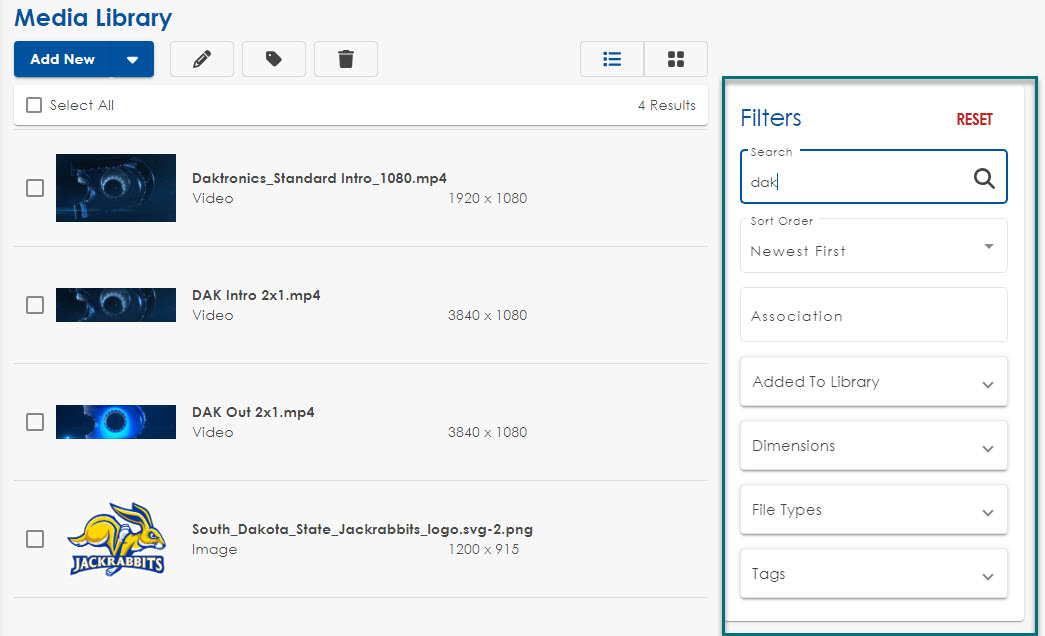This screenshot has width=1045, height=636.
Task: Check the Select All checkbox
Action: click(x=34, y=105)
